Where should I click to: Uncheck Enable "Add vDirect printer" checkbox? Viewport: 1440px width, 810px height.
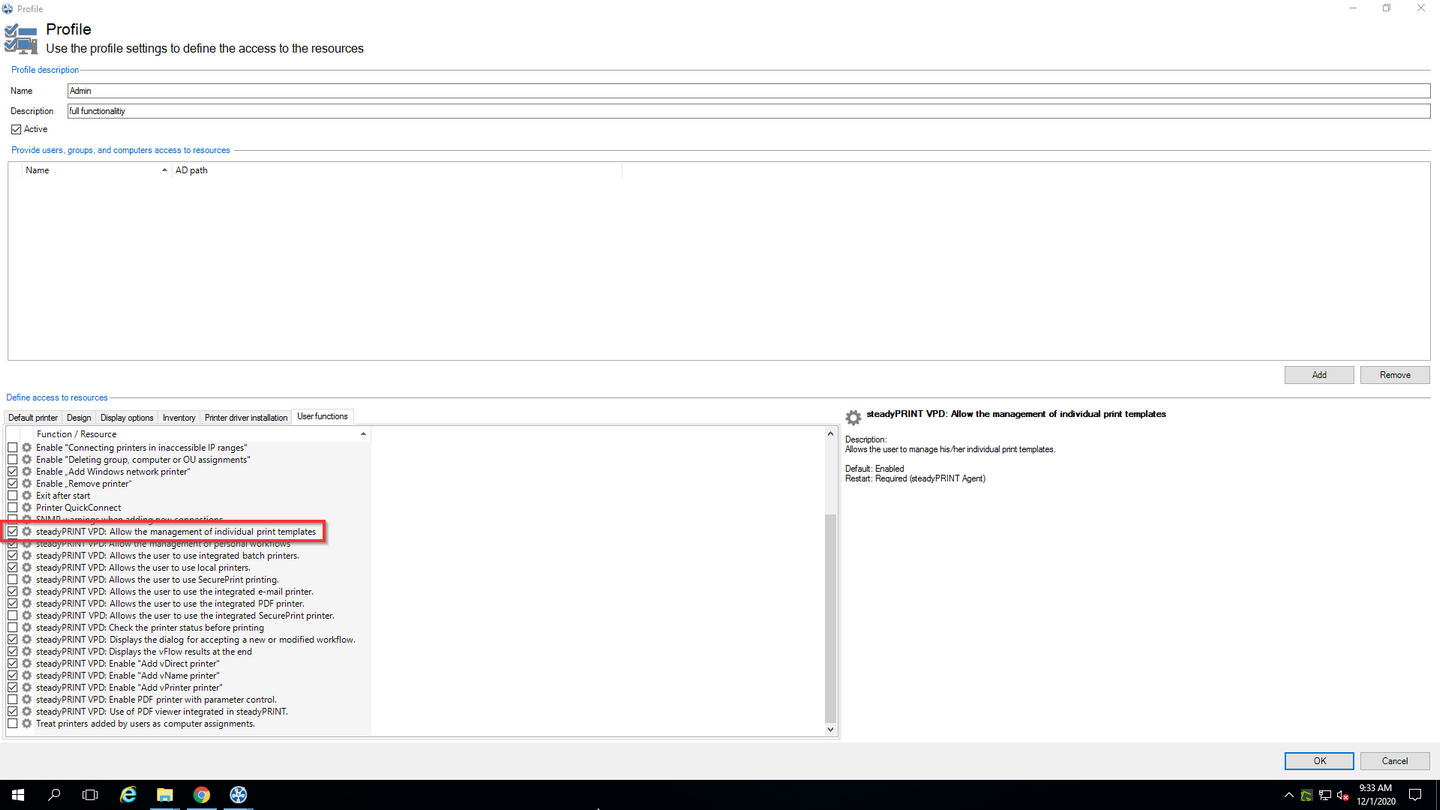click(13, 664)
